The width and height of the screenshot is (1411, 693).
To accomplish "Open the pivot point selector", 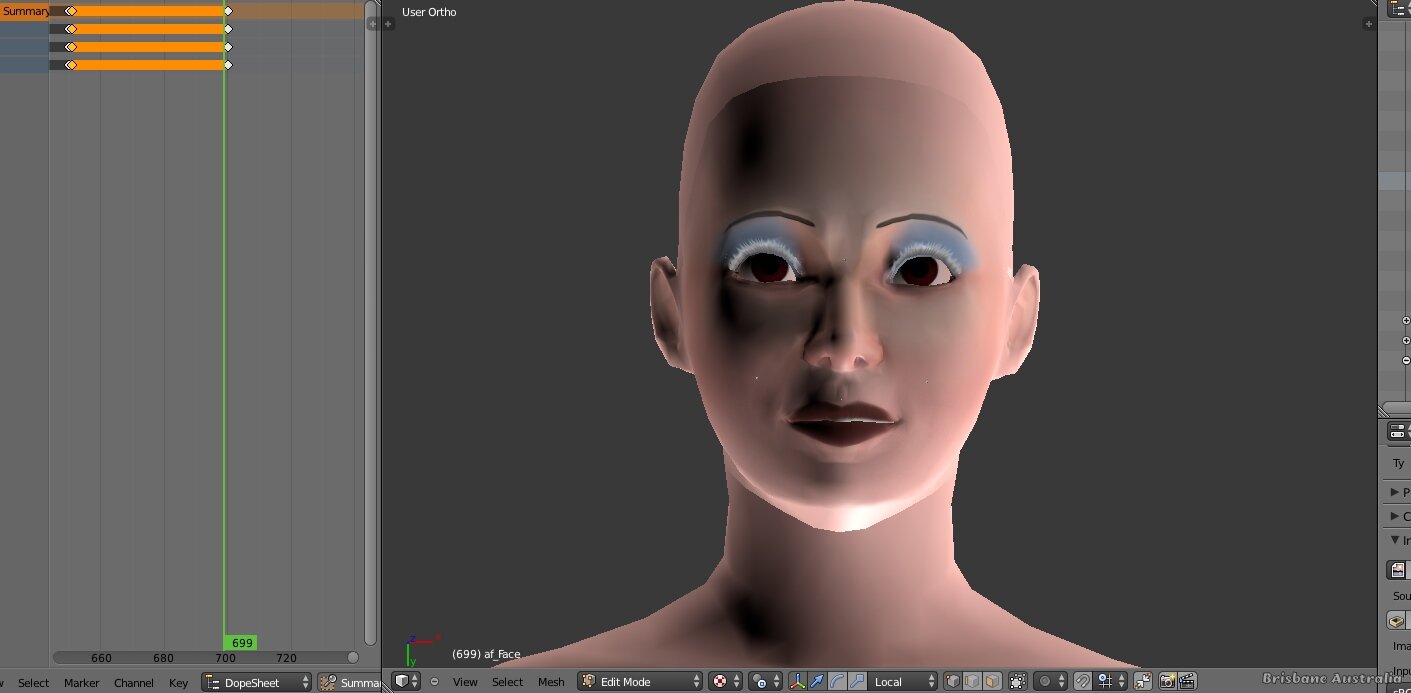I will pos(765,681).
